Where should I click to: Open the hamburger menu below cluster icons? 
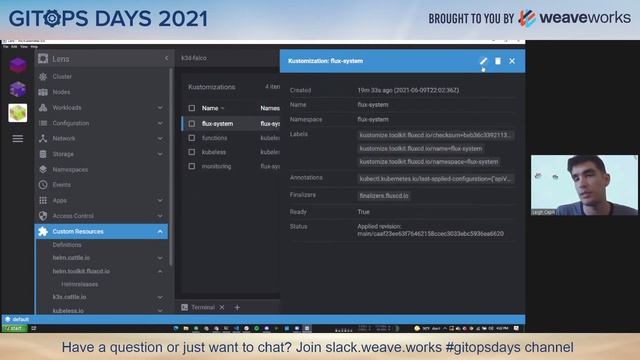[x=18, y=139]
